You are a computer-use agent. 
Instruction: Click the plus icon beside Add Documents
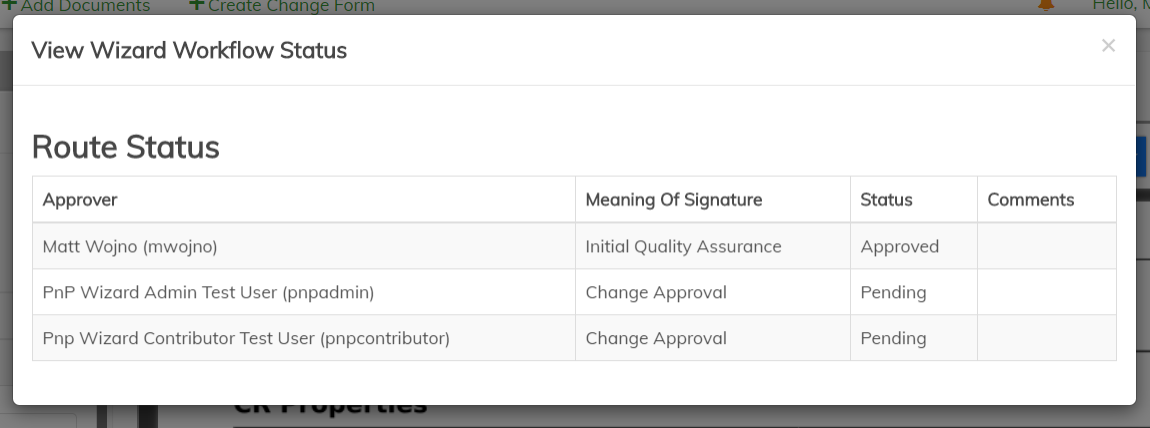8,5
